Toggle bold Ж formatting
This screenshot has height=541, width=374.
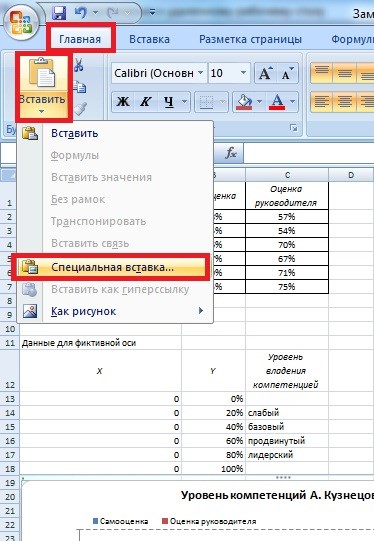pos(123,102)
